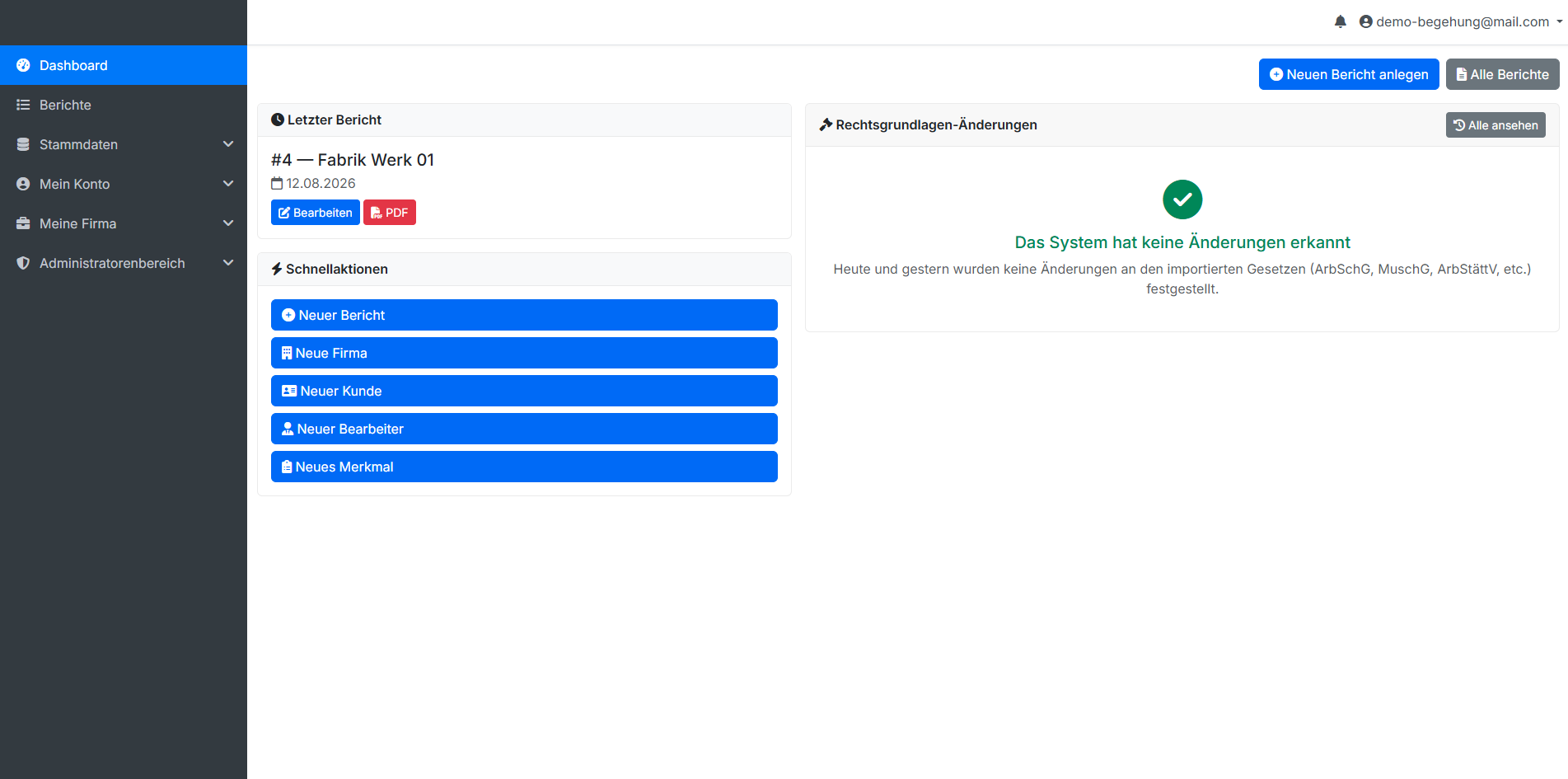Click Neuen Bericht anlegen button
Screen dimensions: 1568x779
click(x=1349, y=74)
